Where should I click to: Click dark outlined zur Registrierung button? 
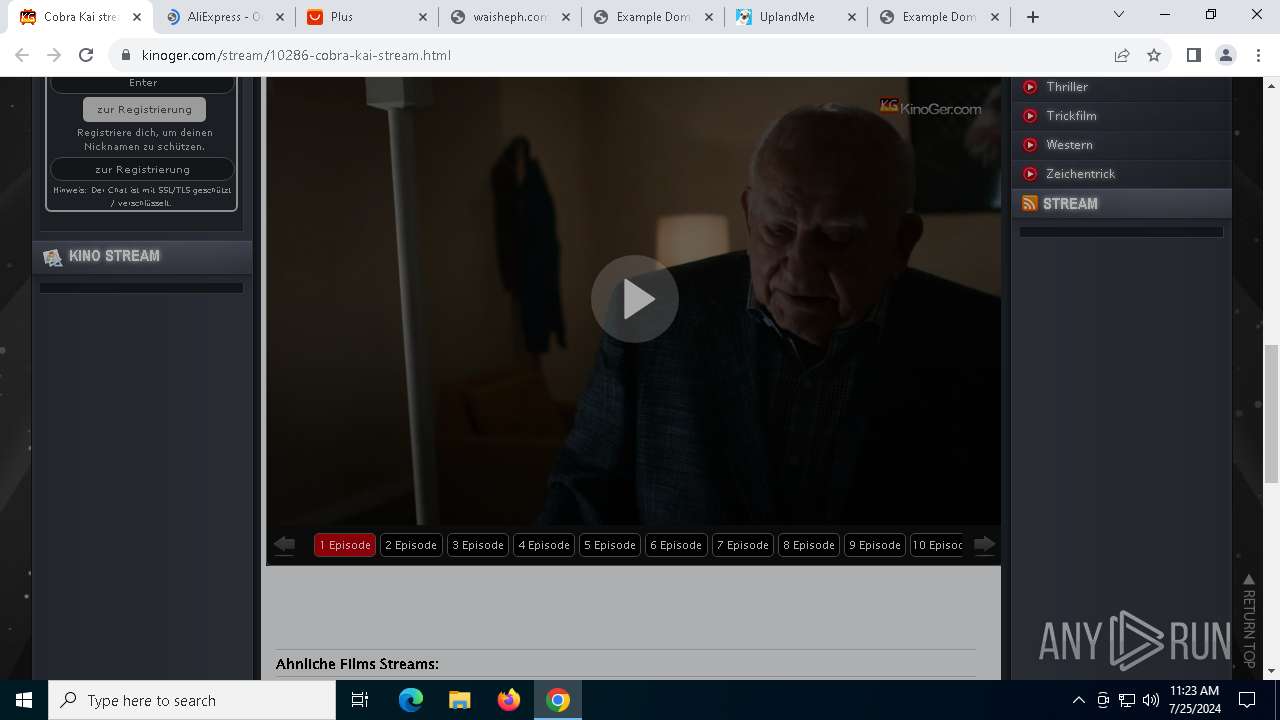(x=142, y=169)
